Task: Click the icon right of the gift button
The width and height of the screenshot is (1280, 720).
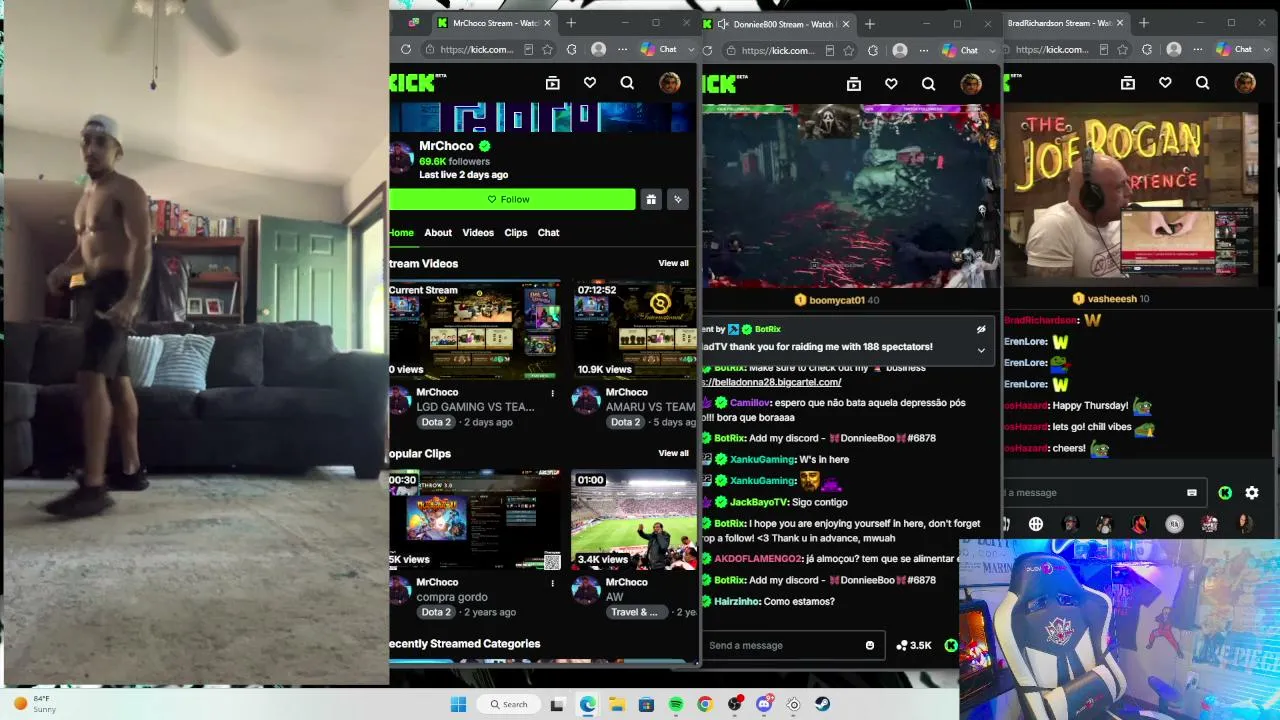Action: pyautogui.click(x=678, y=199)
